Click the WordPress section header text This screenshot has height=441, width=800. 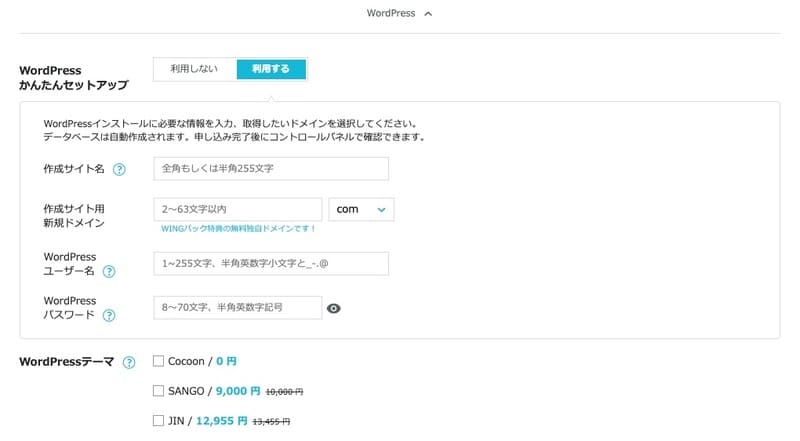tap(391, 13)
